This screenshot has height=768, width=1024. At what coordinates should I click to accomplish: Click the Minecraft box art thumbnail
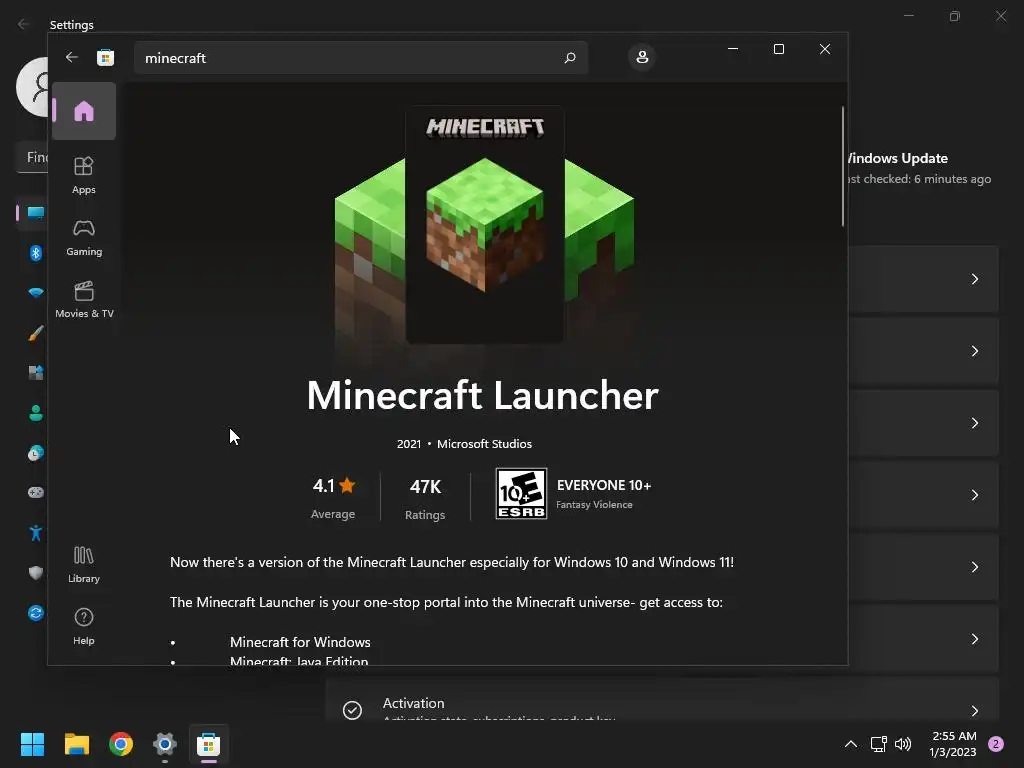click(x=485, y=224)
